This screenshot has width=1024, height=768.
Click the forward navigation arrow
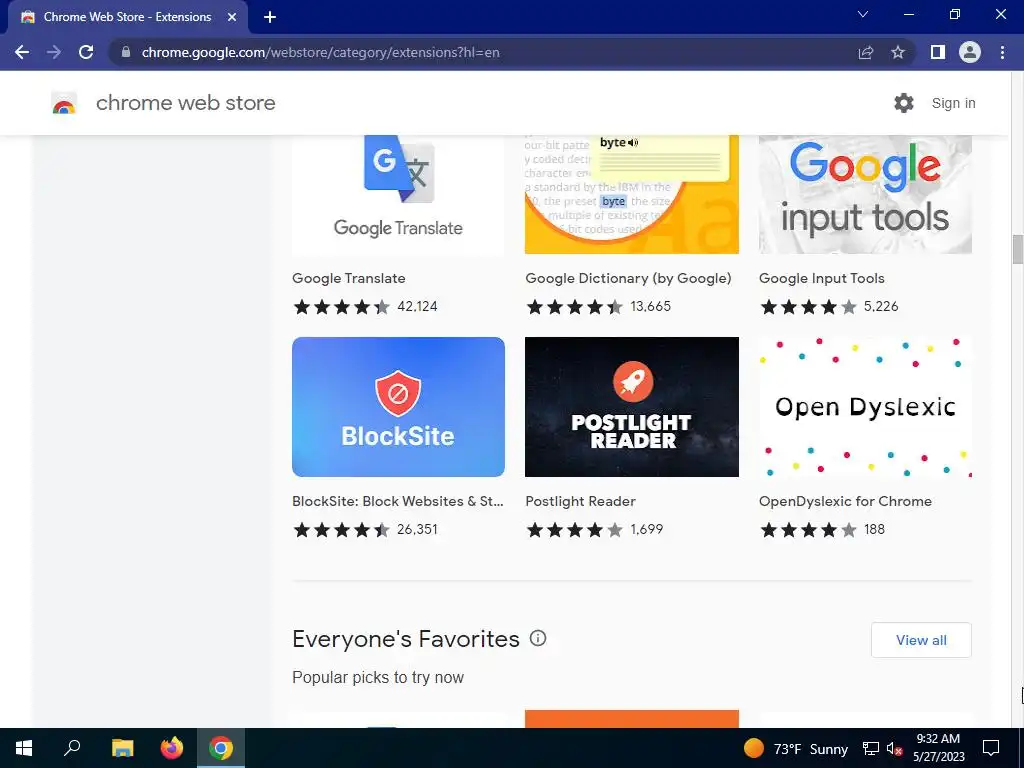pyautogui.click(x=54, y=52)
